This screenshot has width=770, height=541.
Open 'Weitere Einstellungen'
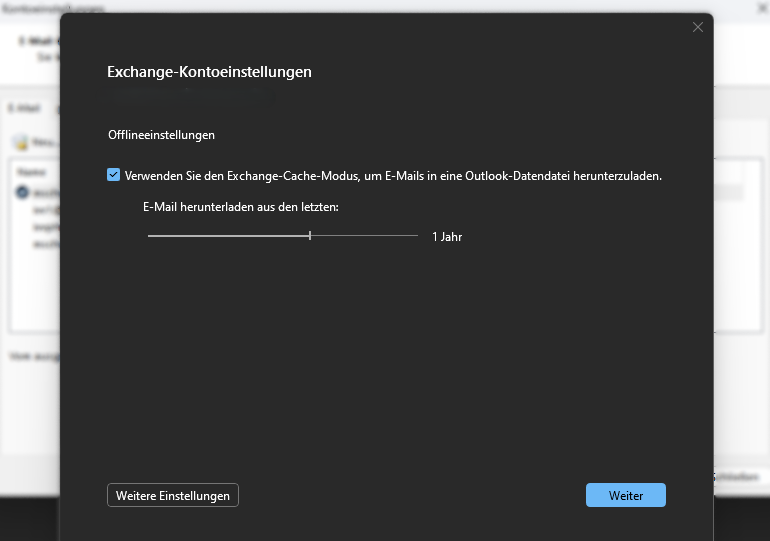click(x=173, y=495)
